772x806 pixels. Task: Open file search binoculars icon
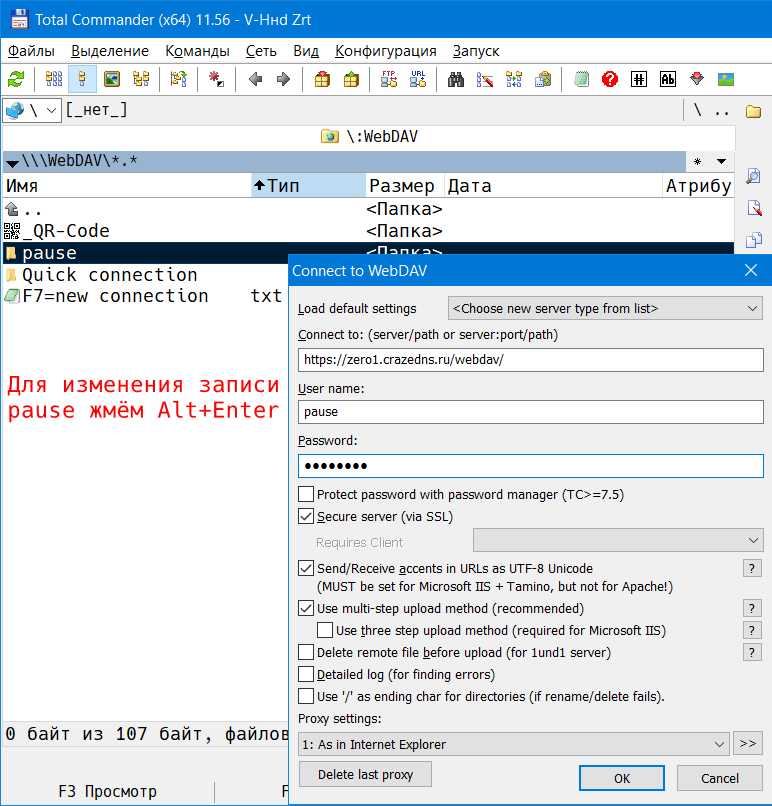click(456, 80)
